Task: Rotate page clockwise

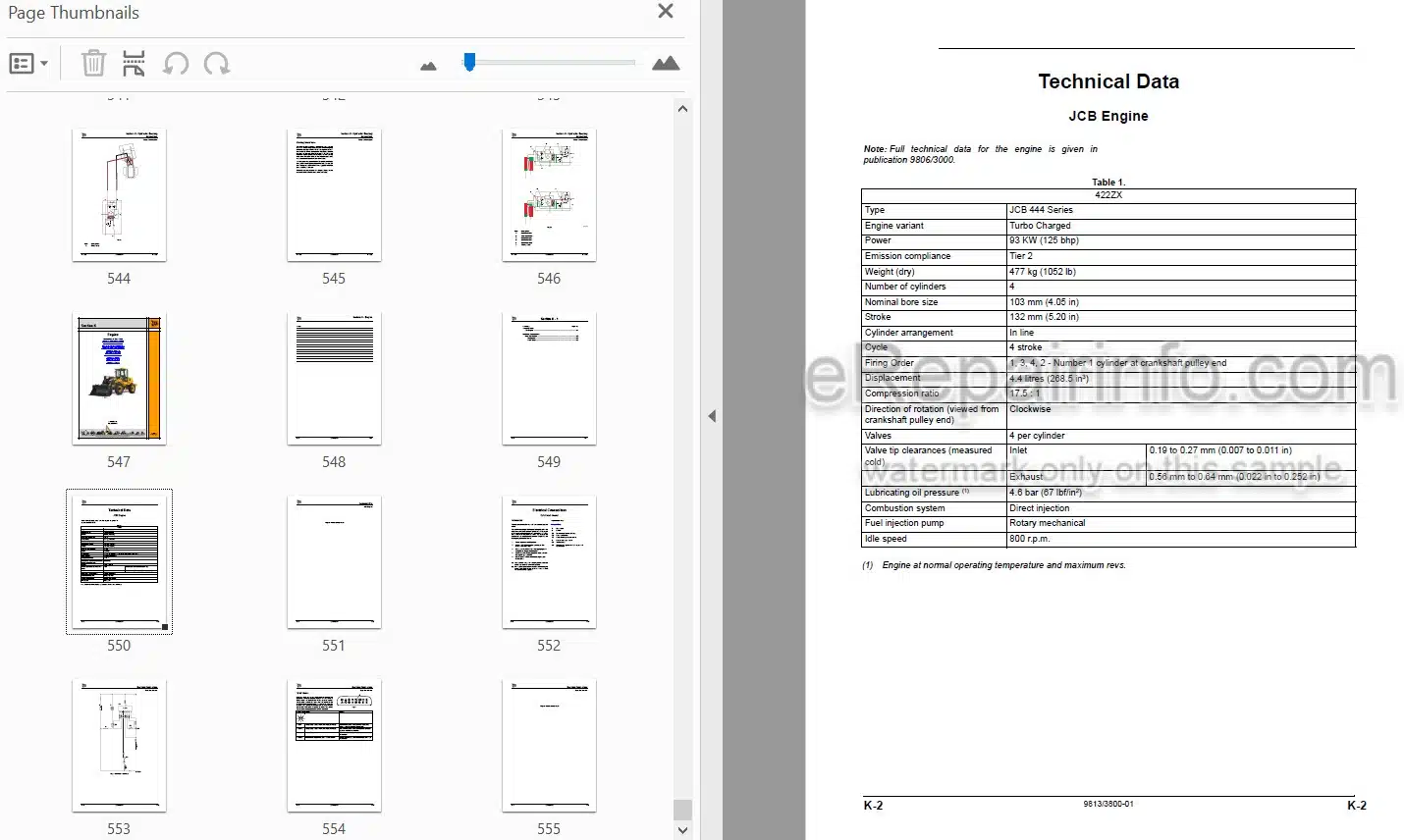Action: (217, 64)
